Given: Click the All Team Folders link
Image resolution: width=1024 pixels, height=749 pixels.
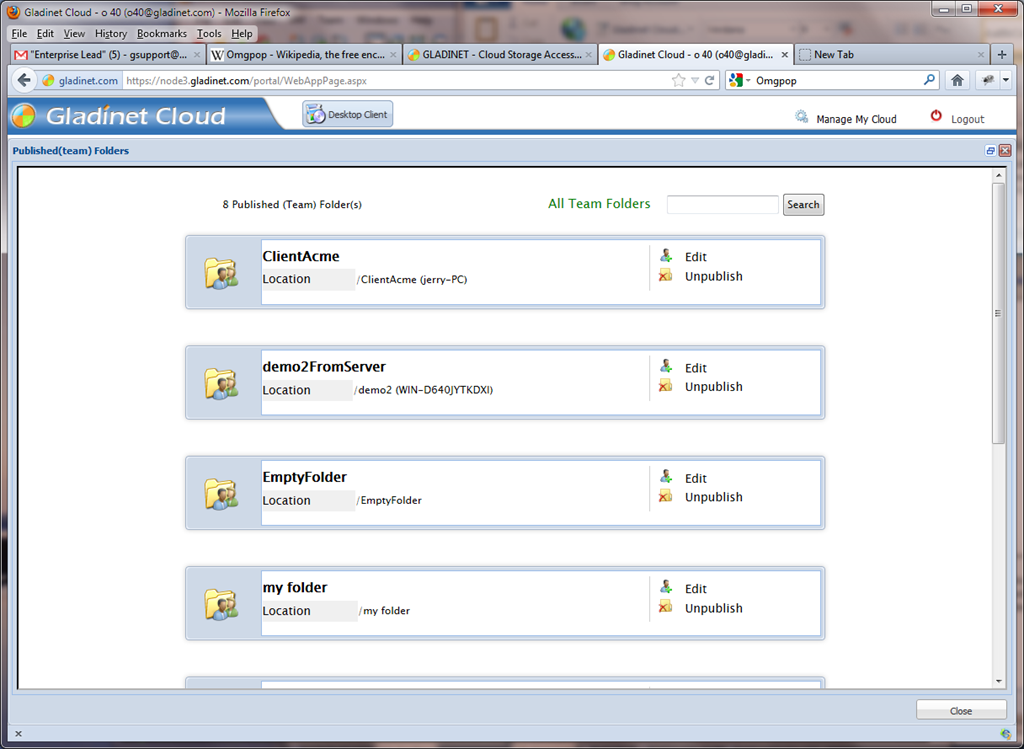Looking at the screenshot, I should click(x=599, y=204).
